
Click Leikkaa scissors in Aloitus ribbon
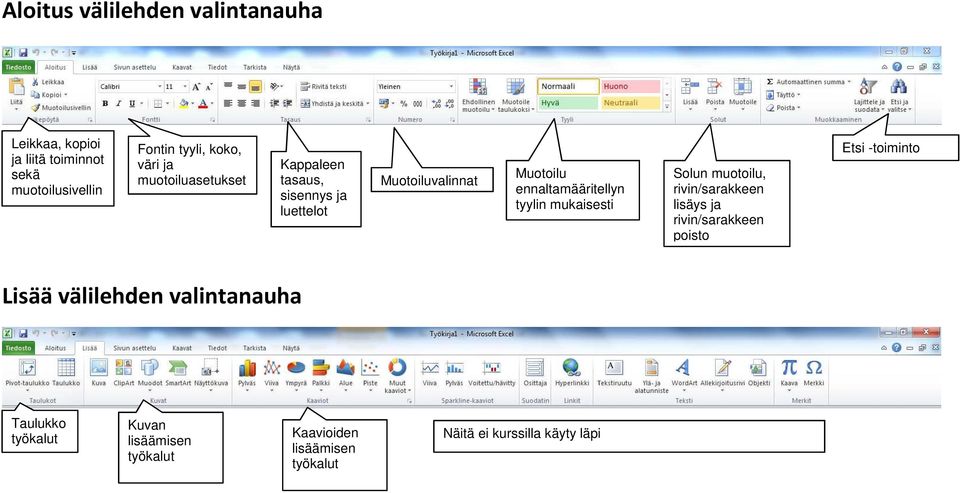(36, 81)
